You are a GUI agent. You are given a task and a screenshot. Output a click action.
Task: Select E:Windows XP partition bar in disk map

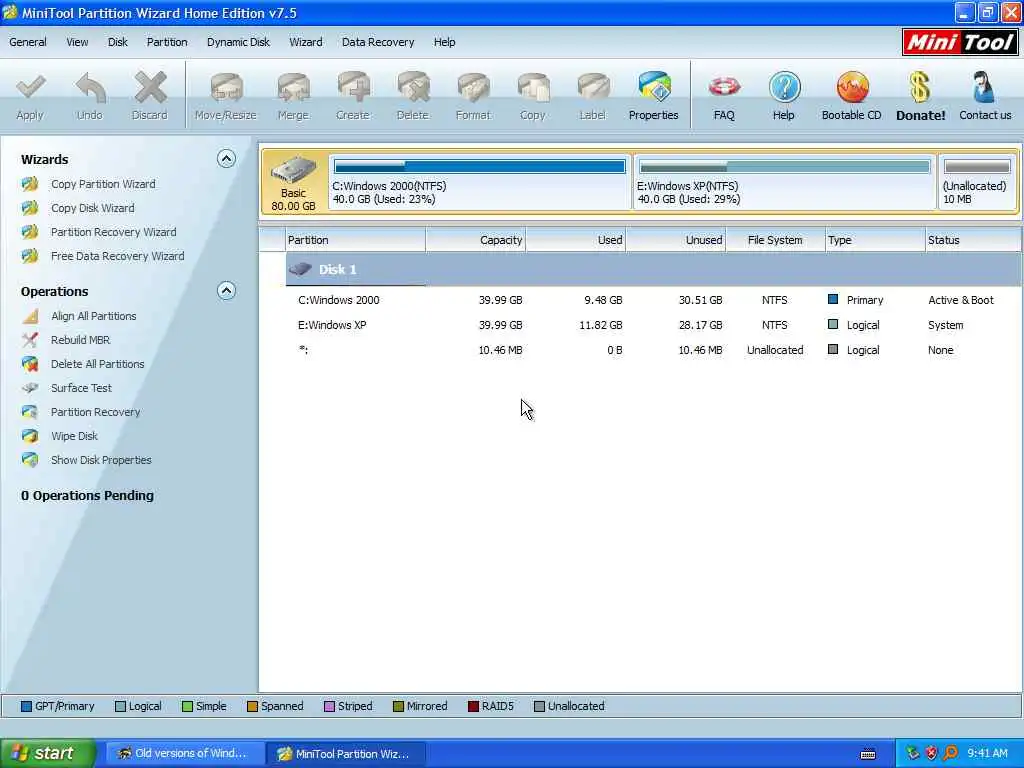click(784, 182)
